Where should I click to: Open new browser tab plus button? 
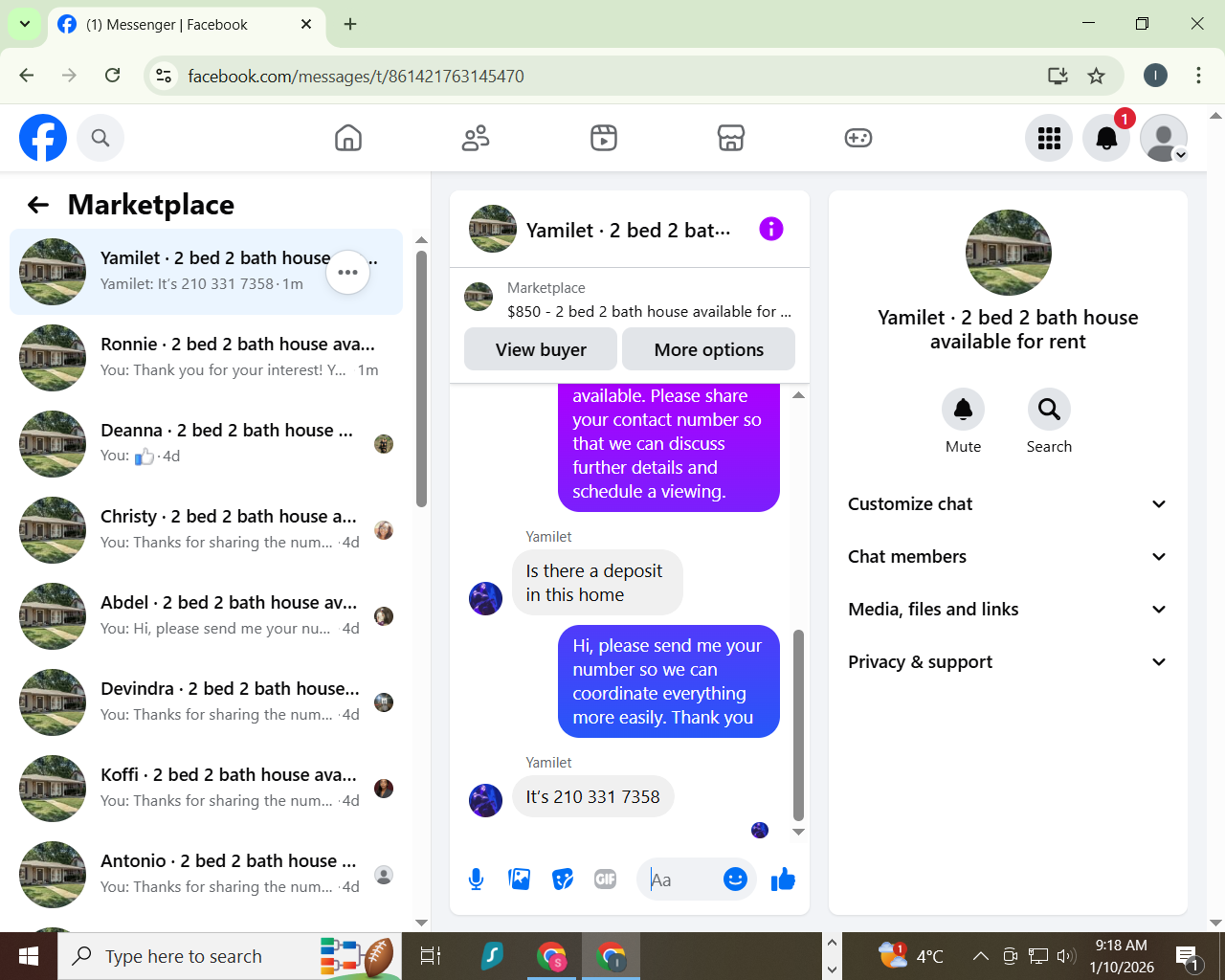[x=350, y=24]
